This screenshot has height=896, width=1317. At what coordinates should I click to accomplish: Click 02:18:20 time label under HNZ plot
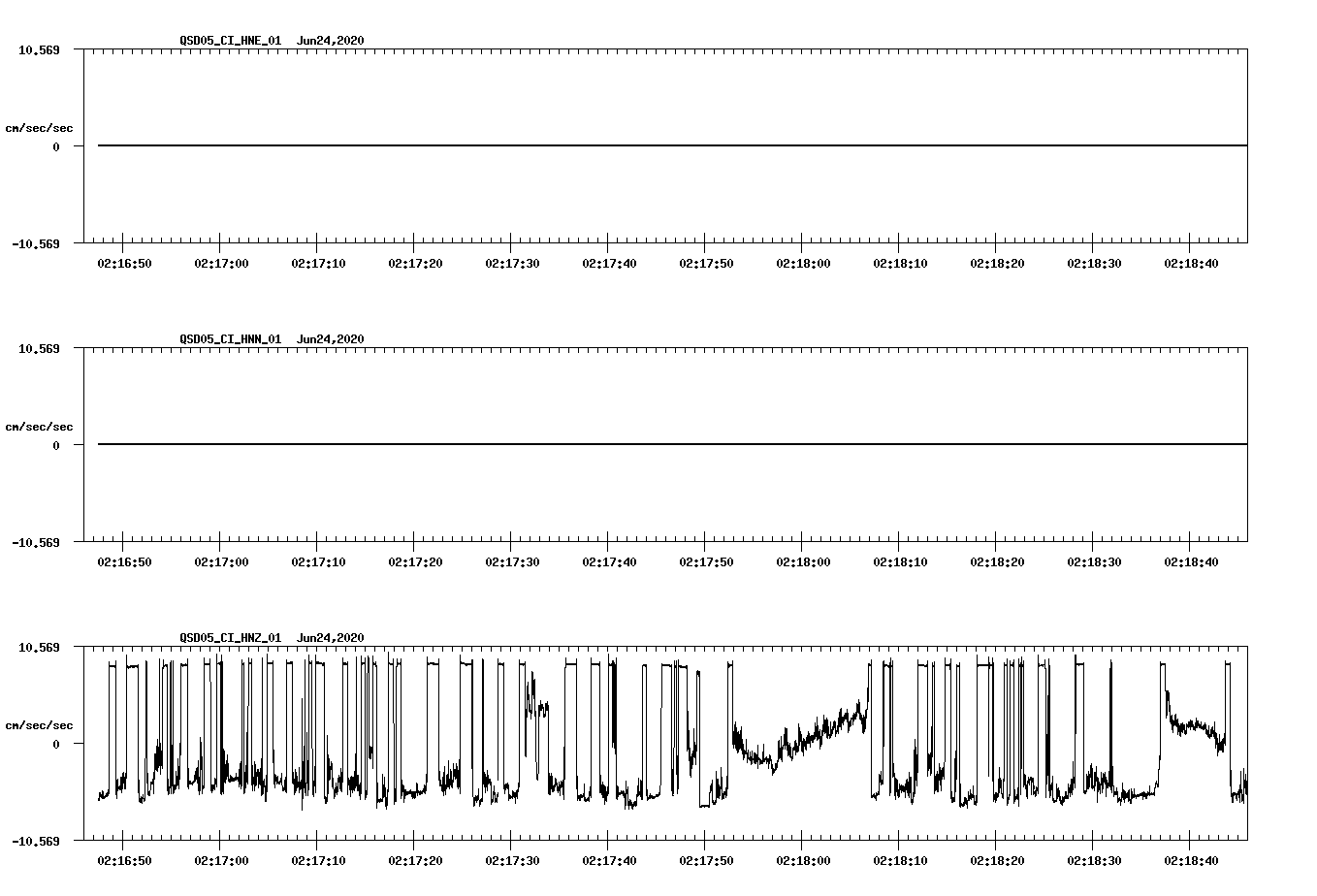tap(997, 860)
